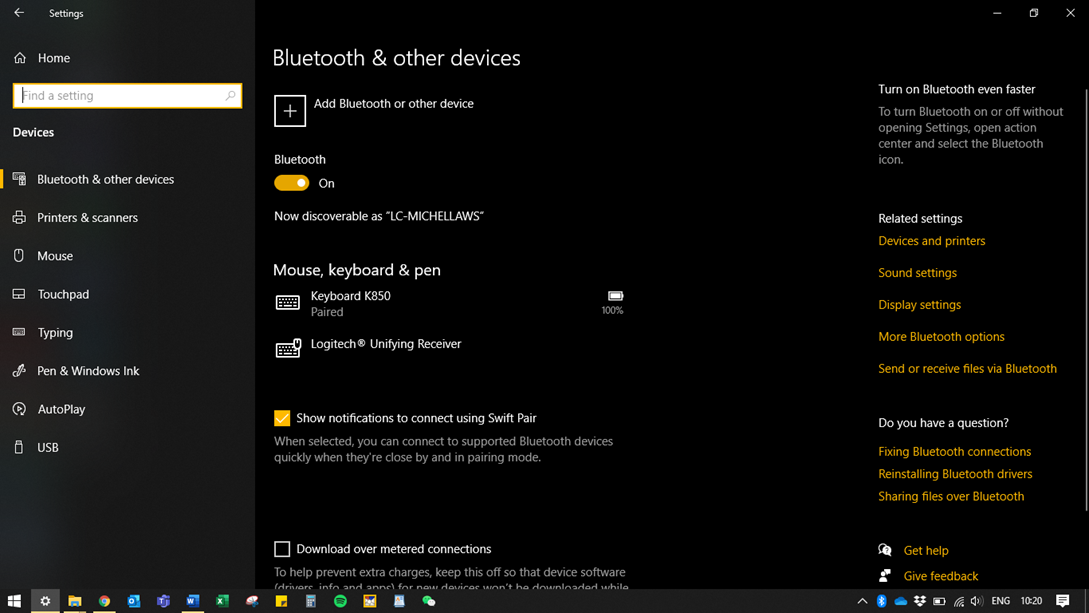The height and width of the screenshot is (613, 1089).
Task: Show hidden system tray icons
Action: [862, 601]
